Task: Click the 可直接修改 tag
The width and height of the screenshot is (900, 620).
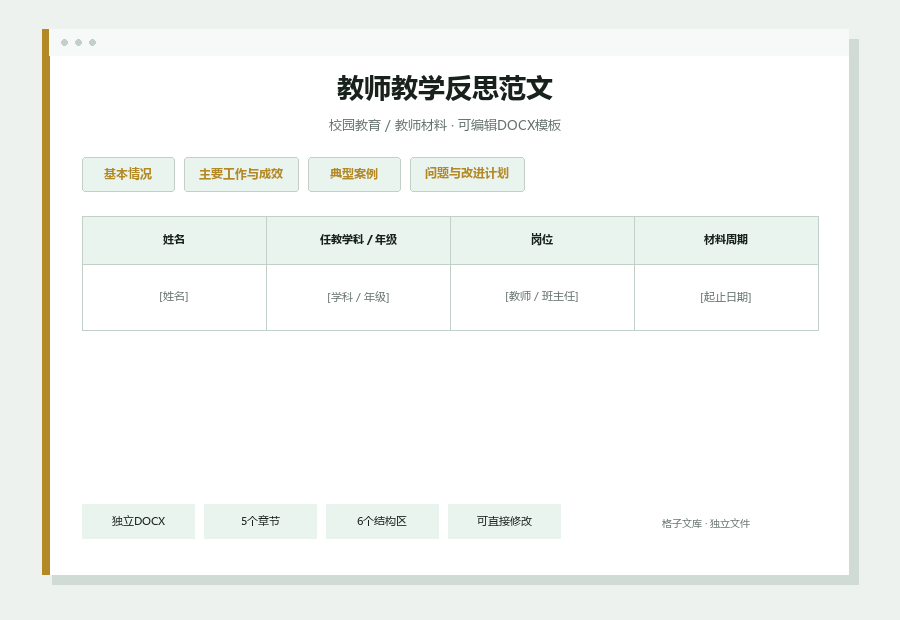Action: click(x=504, y=521)
